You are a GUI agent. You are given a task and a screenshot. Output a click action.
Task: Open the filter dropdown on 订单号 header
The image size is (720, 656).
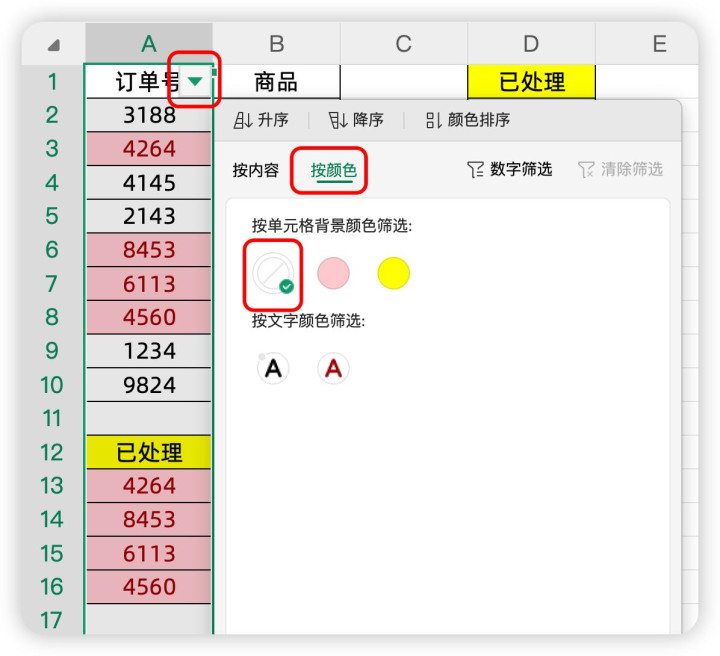(195, 82)
